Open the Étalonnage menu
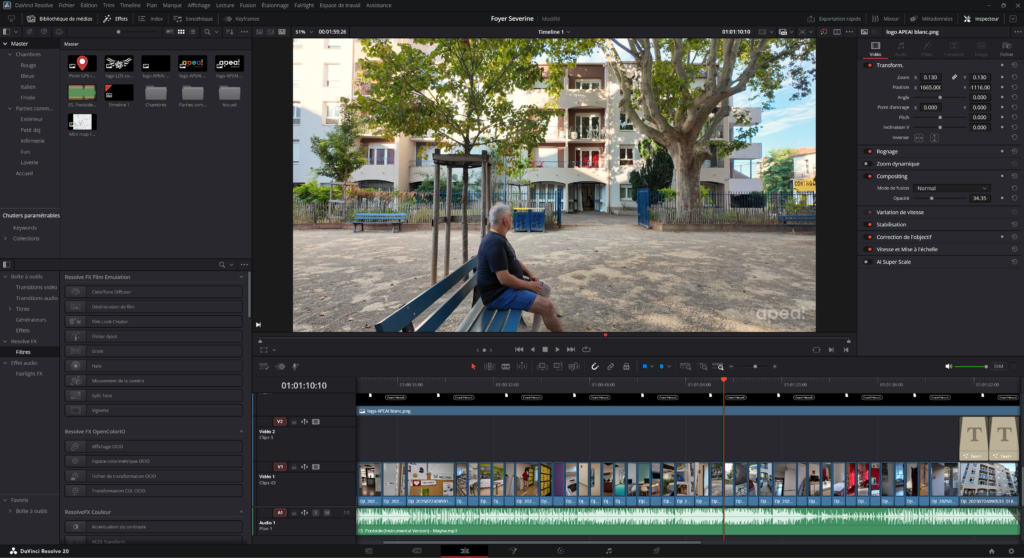1024x558 pixels. coord(275,5)
